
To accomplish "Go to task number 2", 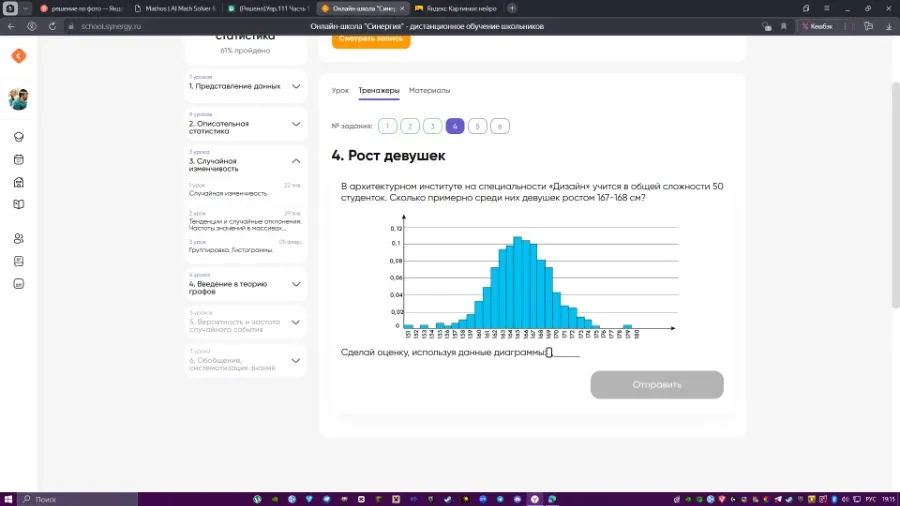I will 410,126.
